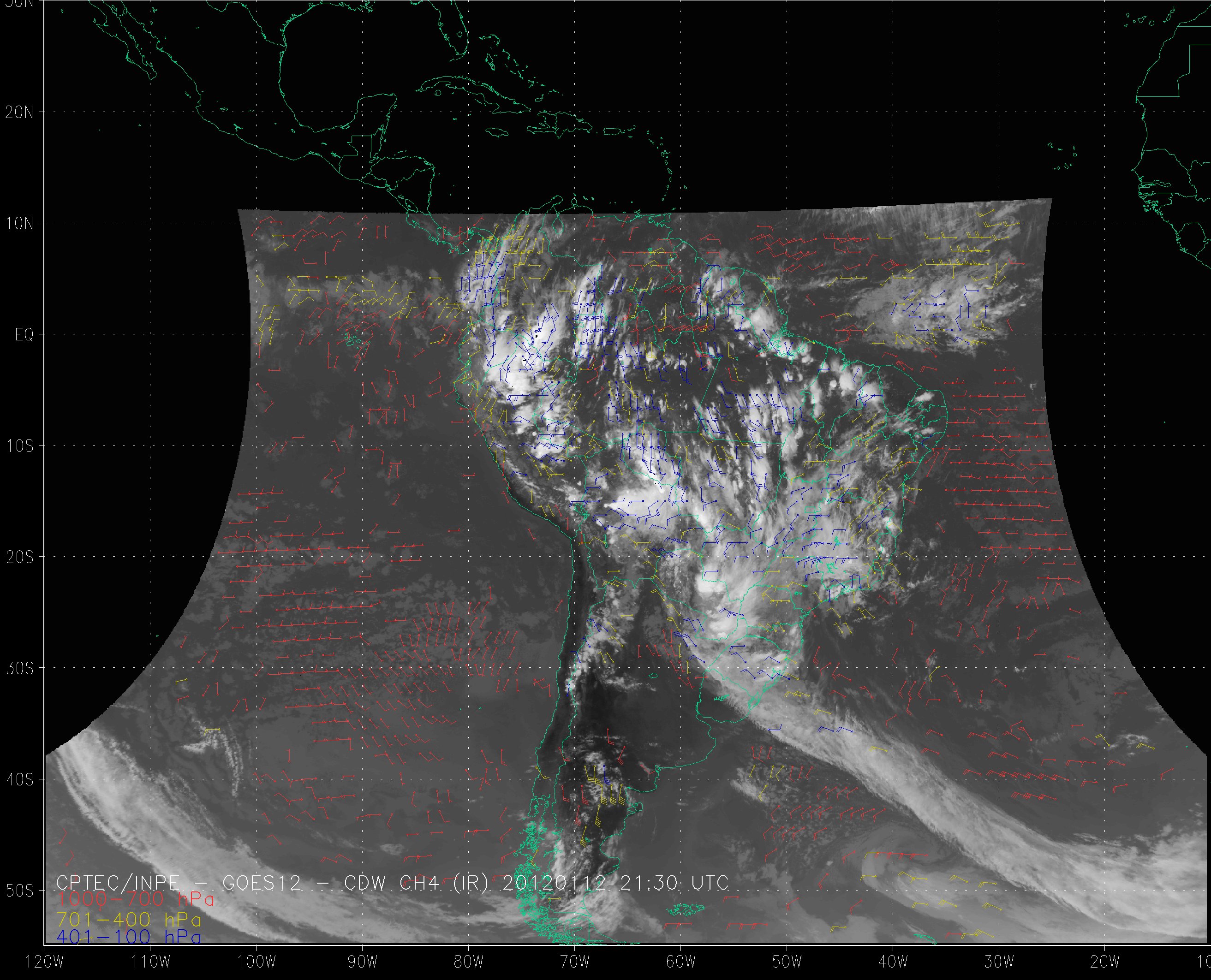
Task: Click the 40W longitude label
Action: pos(893,962)
